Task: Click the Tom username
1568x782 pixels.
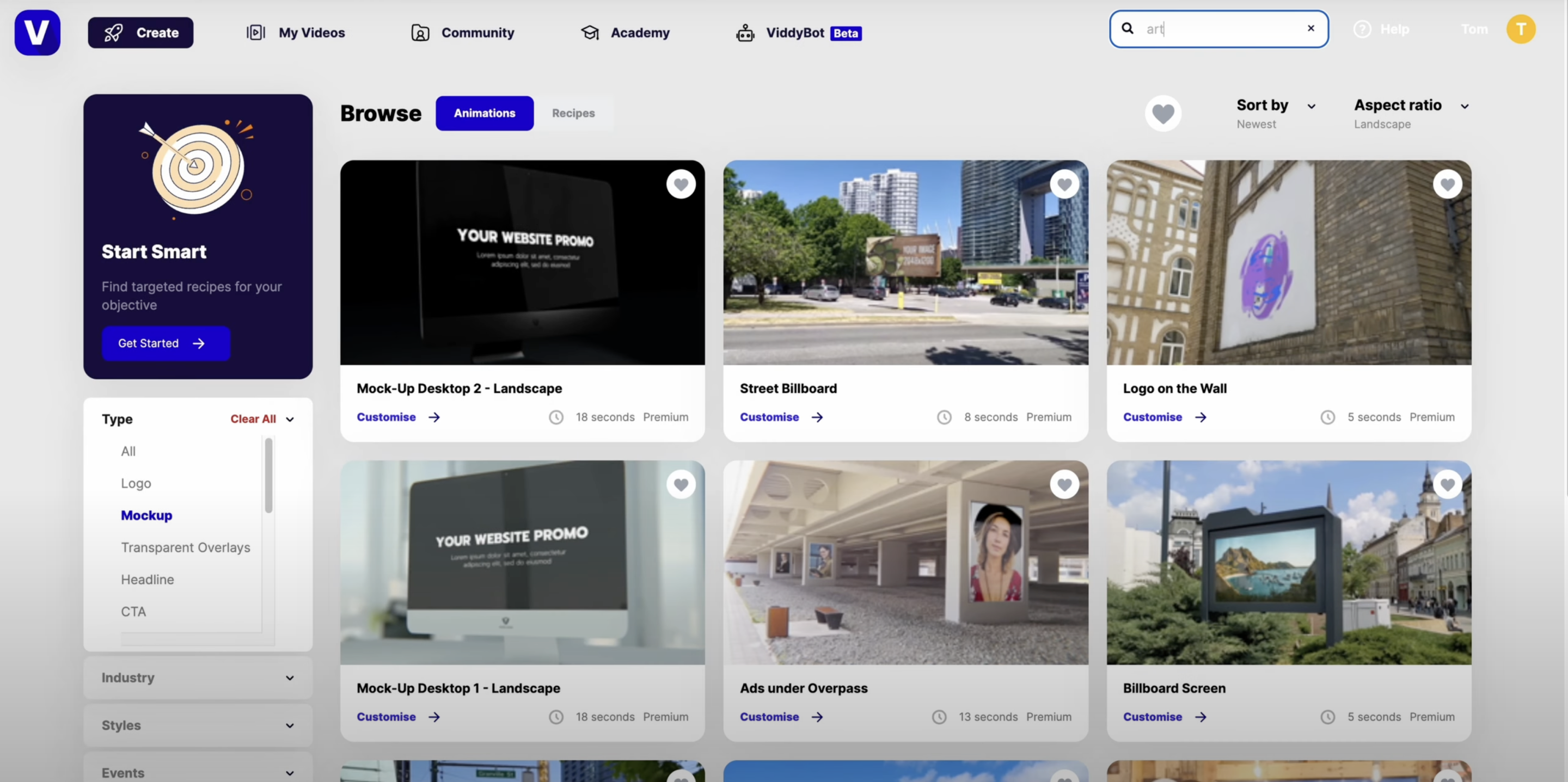Action: [x=1474, y=29]
